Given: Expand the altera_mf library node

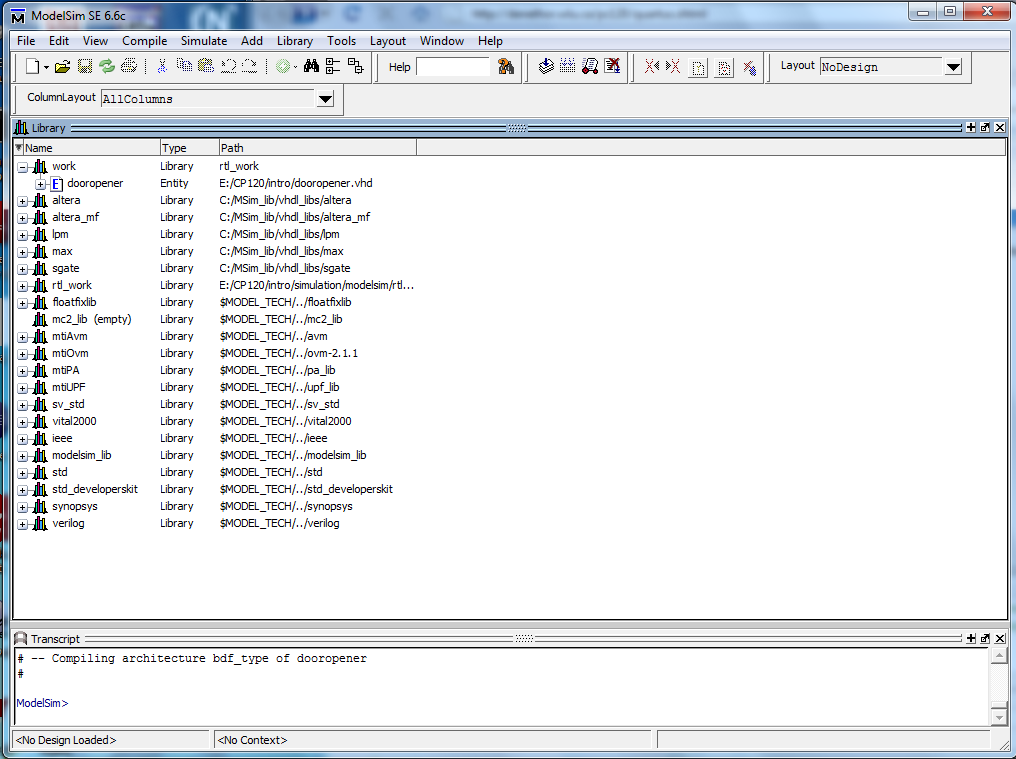Looking at the screenshot, I should (23, 218).
